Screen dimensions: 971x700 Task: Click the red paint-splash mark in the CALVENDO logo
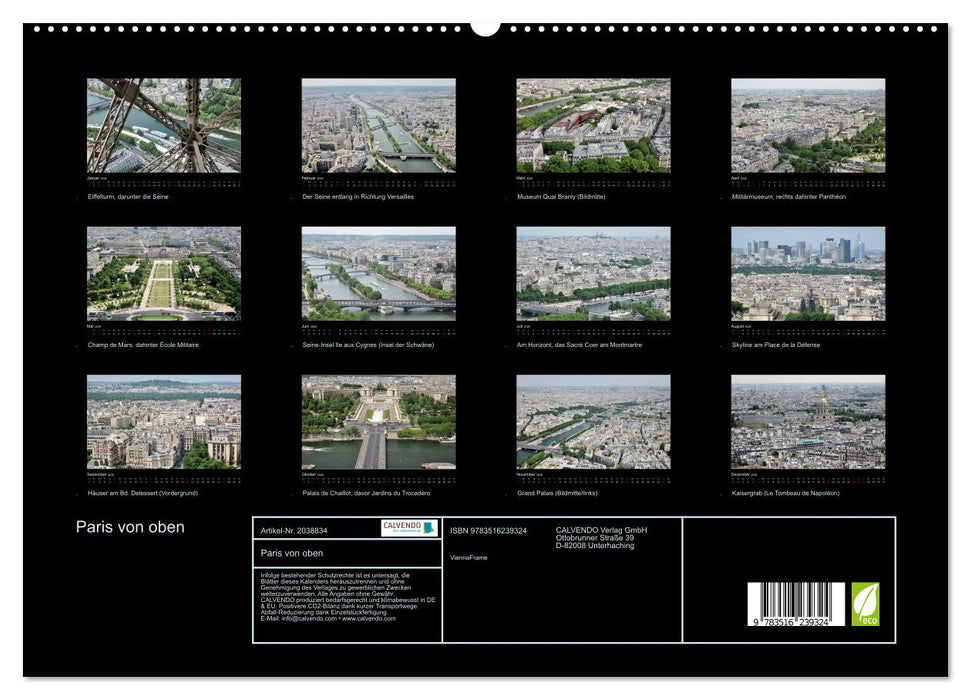pos(429,527)
